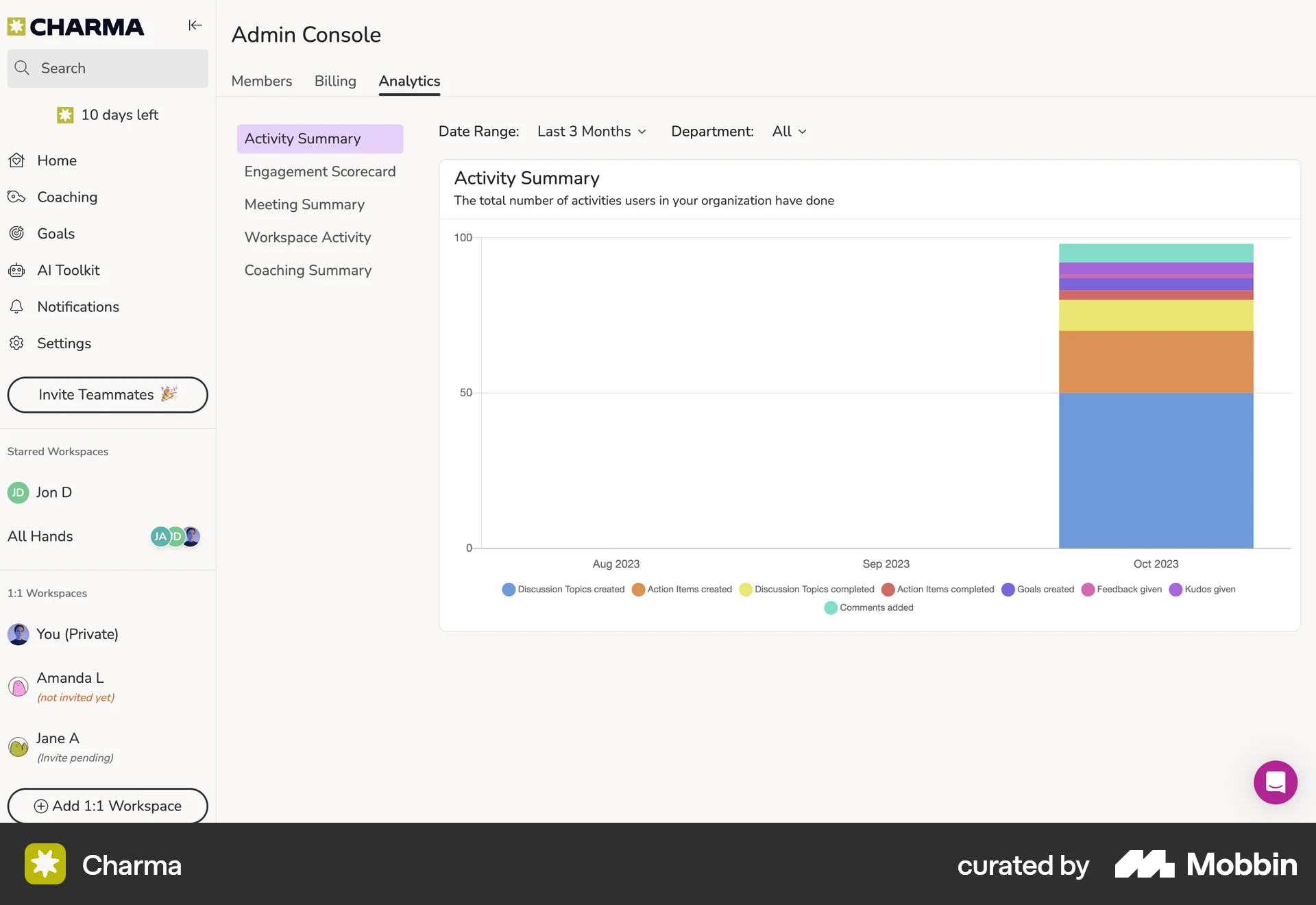Open the AI Toolkit

point(69,270)
